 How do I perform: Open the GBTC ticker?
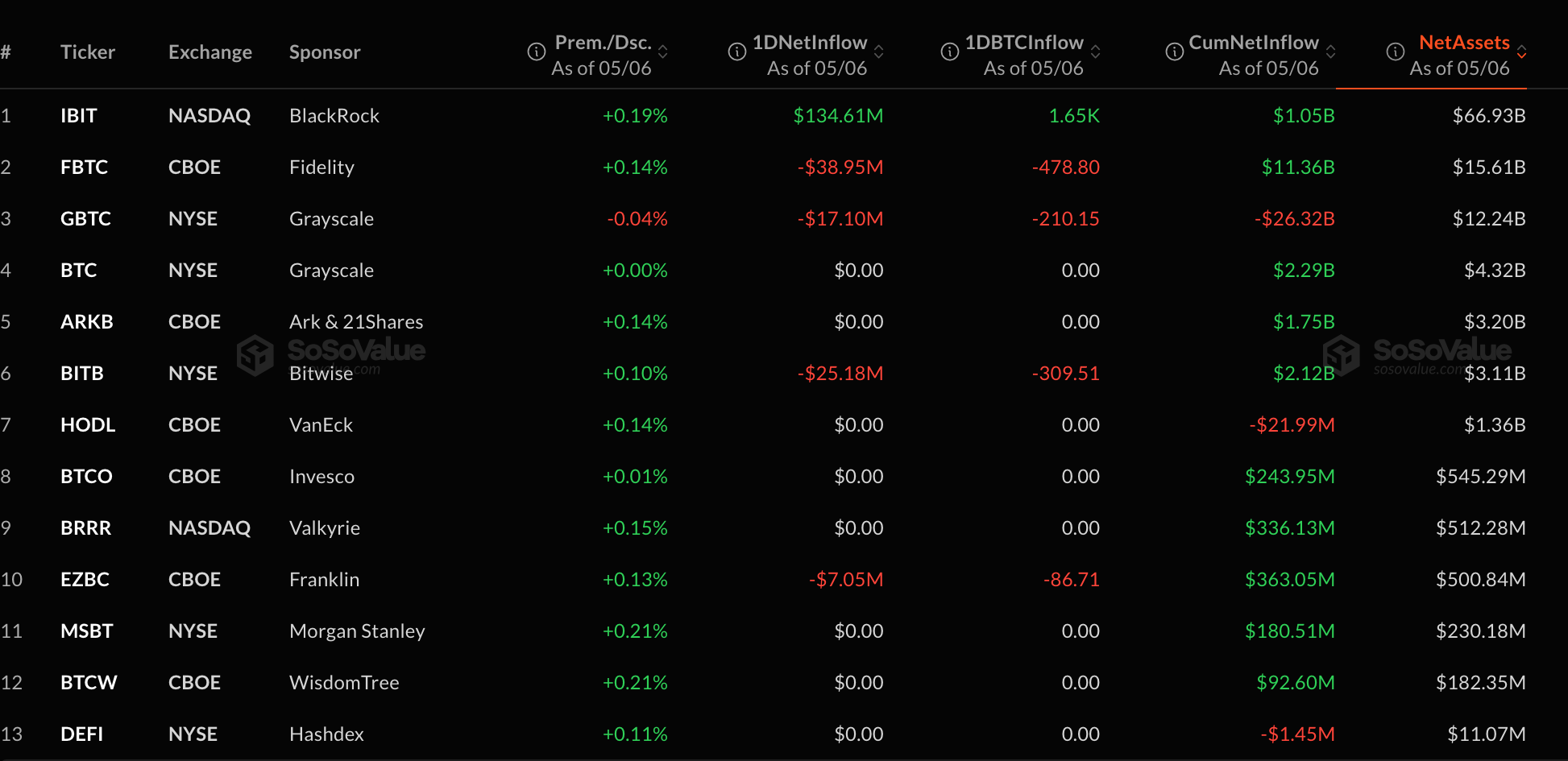tap(85, 219)
